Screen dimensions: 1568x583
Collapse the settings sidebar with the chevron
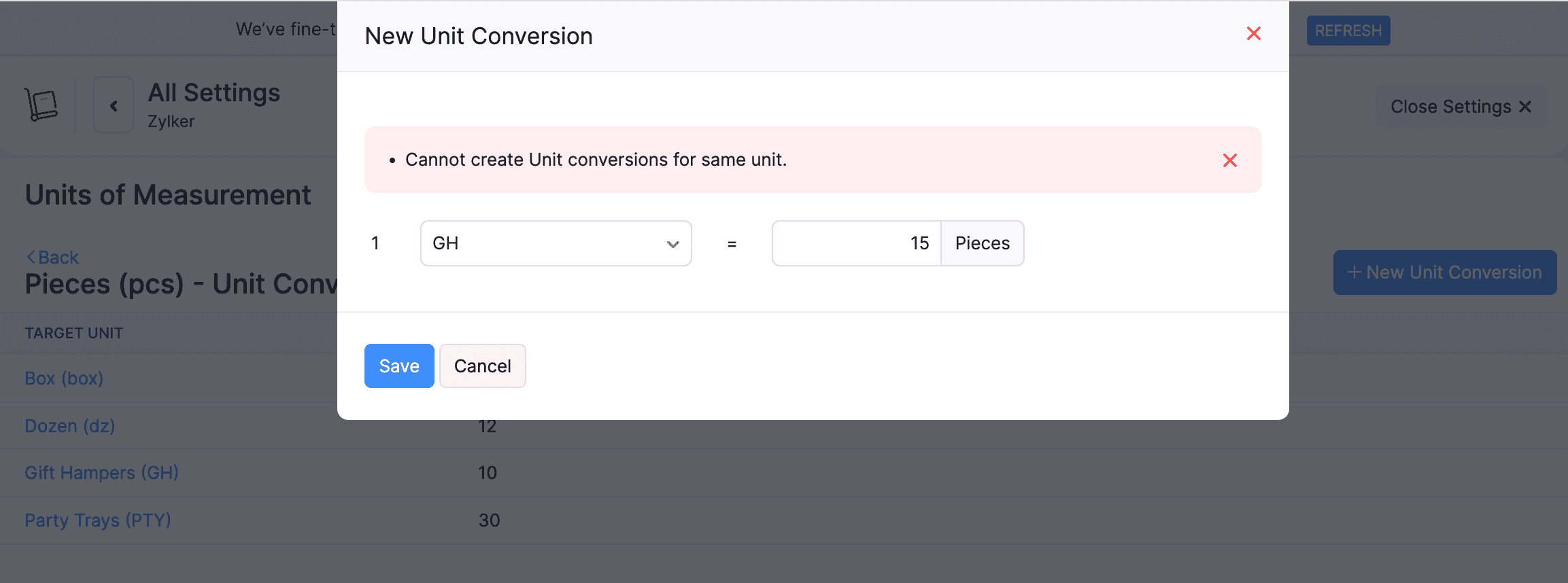(x=113, y=105)
